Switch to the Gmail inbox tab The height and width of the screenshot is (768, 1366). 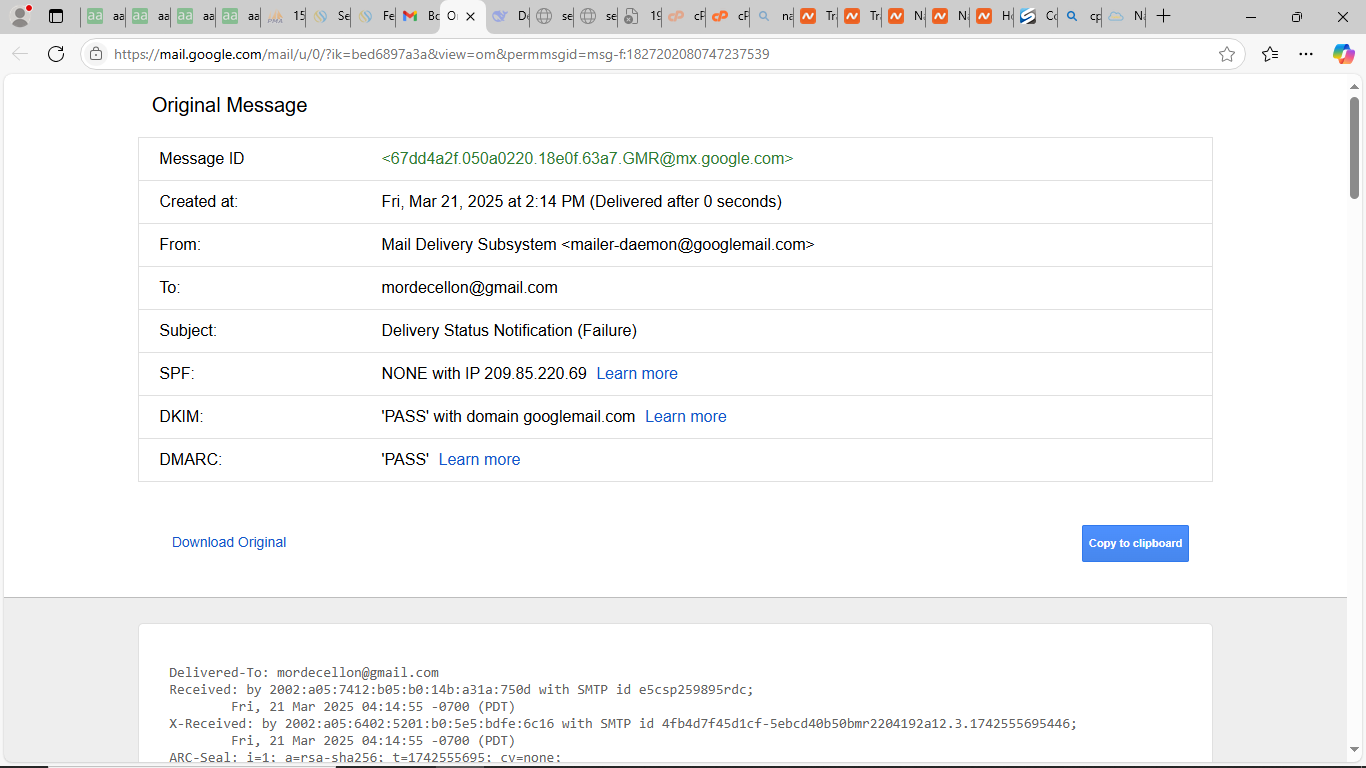[x=418, y=16]
